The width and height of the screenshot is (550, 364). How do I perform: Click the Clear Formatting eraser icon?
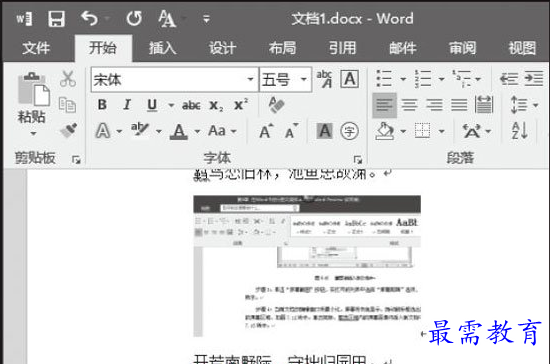(276, 105)
